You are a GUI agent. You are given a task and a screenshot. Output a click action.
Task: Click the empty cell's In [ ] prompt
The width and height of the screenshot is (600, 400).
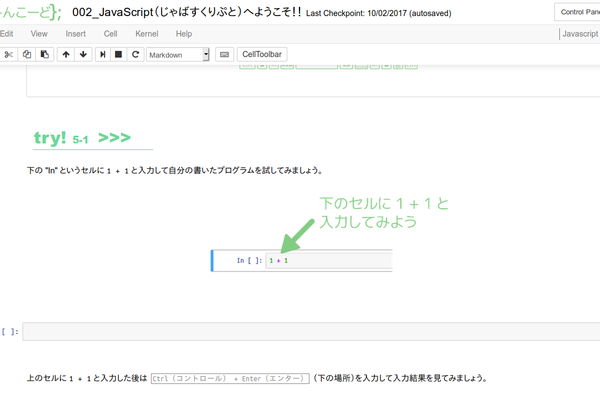pos(10,331)
